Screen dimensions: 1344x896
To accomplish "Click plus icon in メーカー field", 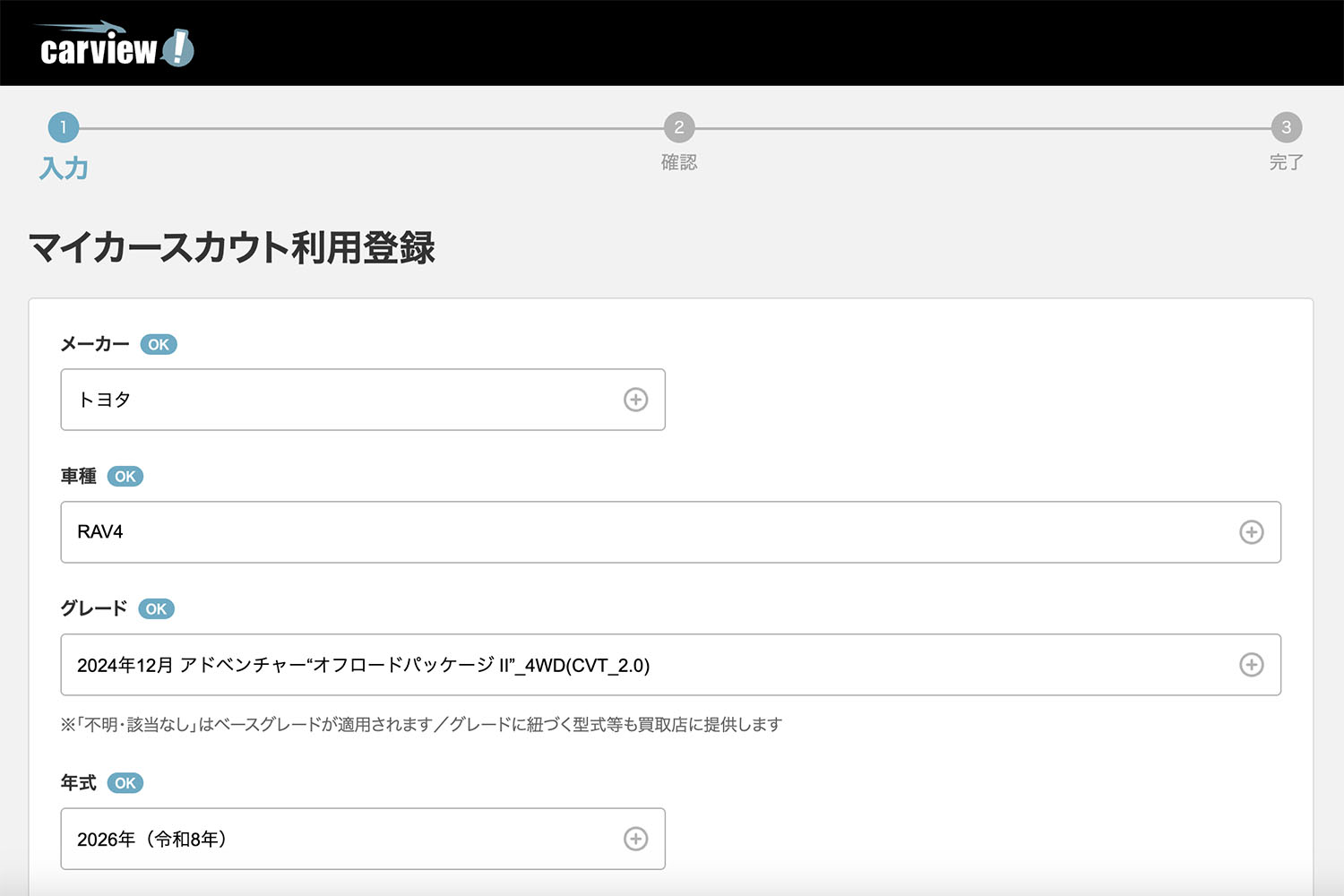I will [635, 400].
